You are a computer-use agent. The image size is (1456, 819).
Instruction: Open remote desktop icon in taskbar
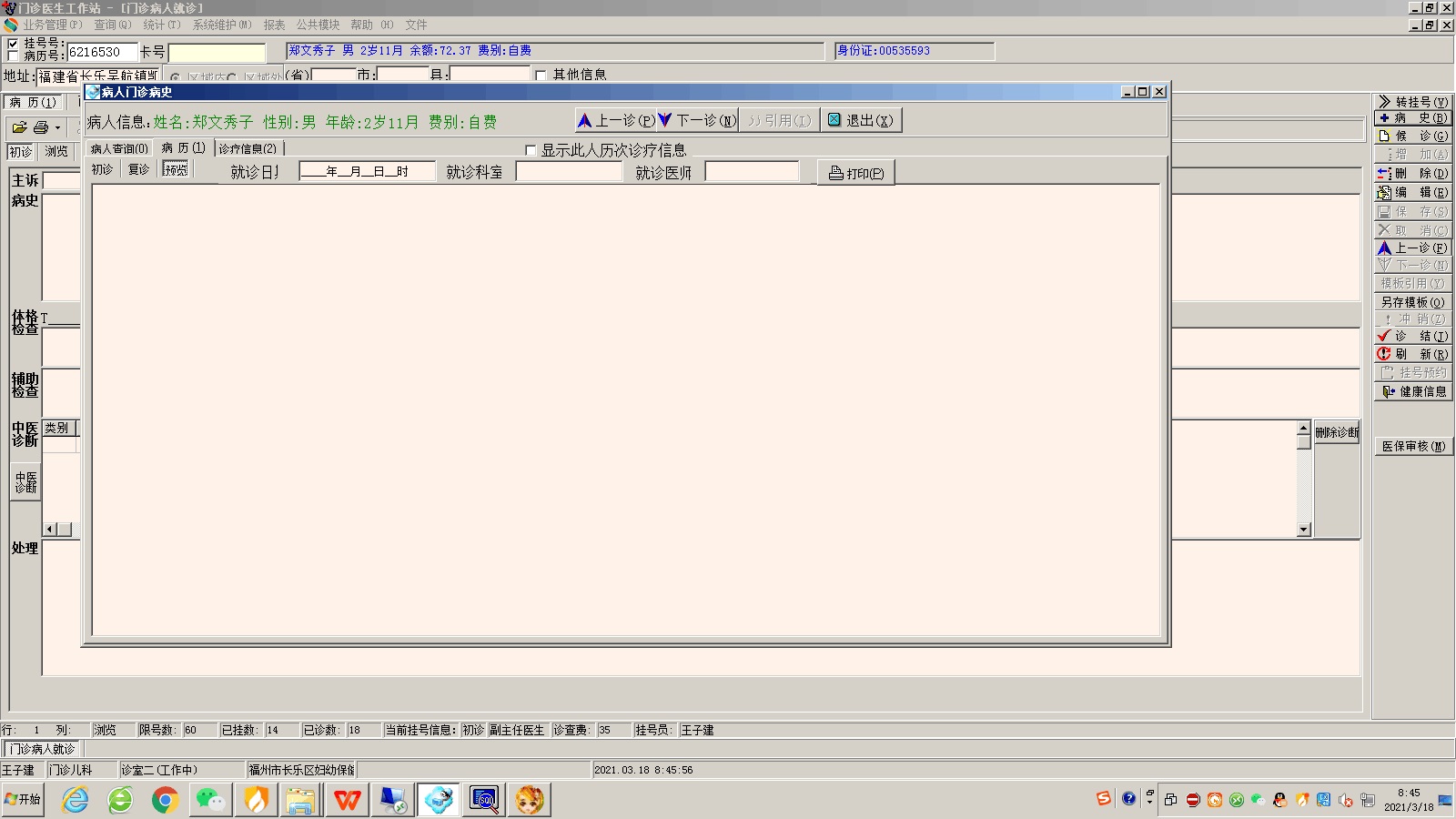tap(393, 800)
